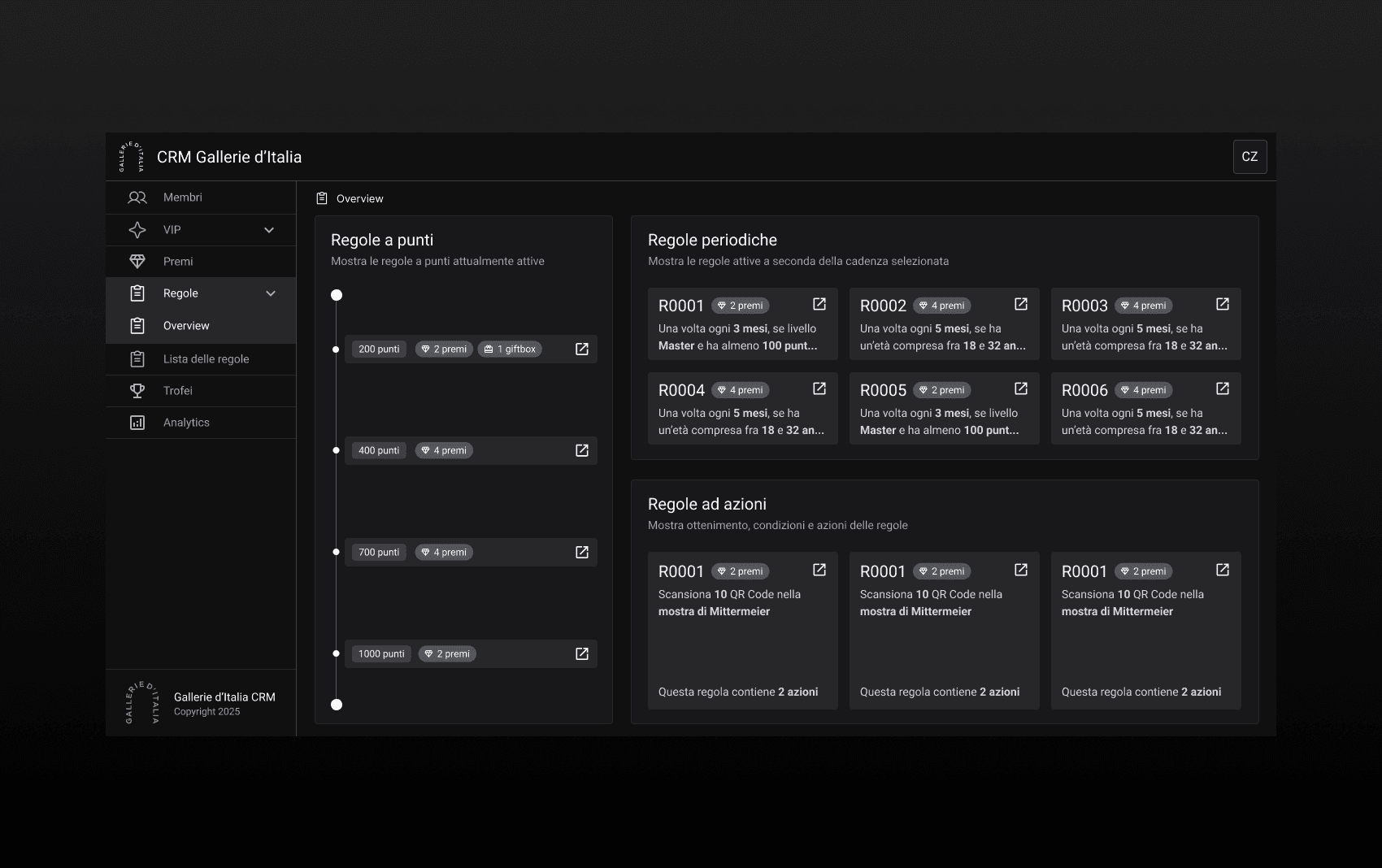Open the 1000 punti rule external link icon
The width and height of the screenshot is (1382, 868).
(x=582, y=653)
